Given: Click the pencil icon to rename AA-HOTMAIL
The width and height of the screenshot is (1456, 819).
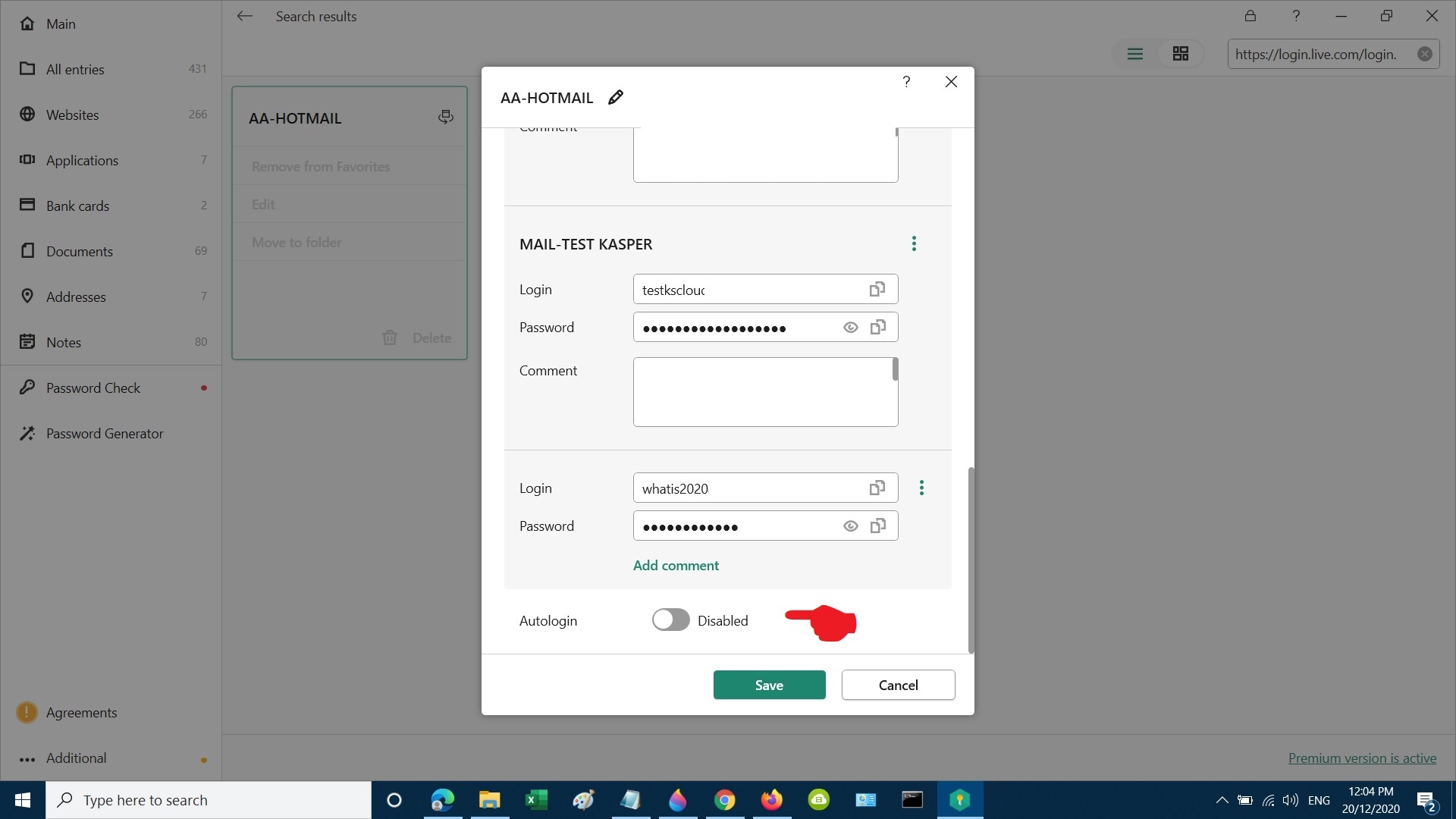Looking at the screenshot, I should pyautogui.click(x=616, y=97).
